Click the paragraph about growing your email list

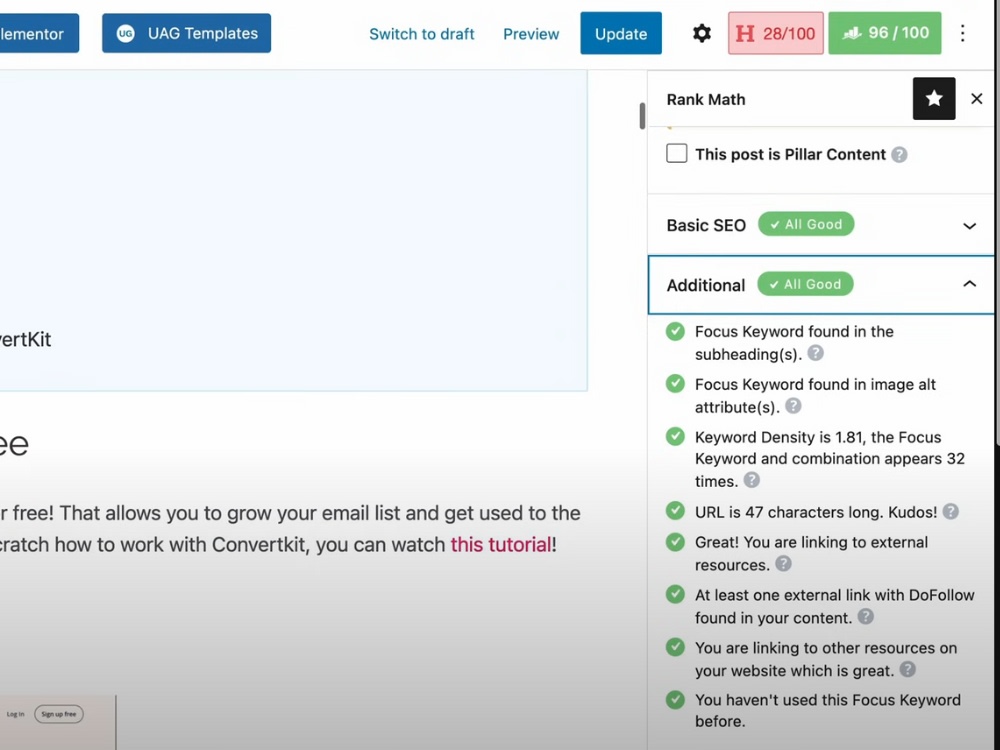pyautogui.click(x=290, y=529)
